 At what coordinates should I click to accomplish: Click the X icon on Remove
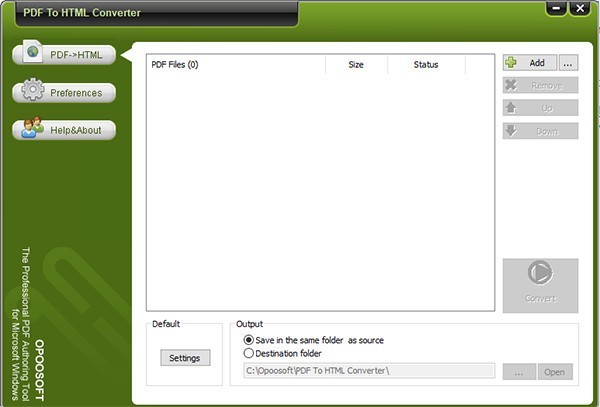(x=511, y=85)
